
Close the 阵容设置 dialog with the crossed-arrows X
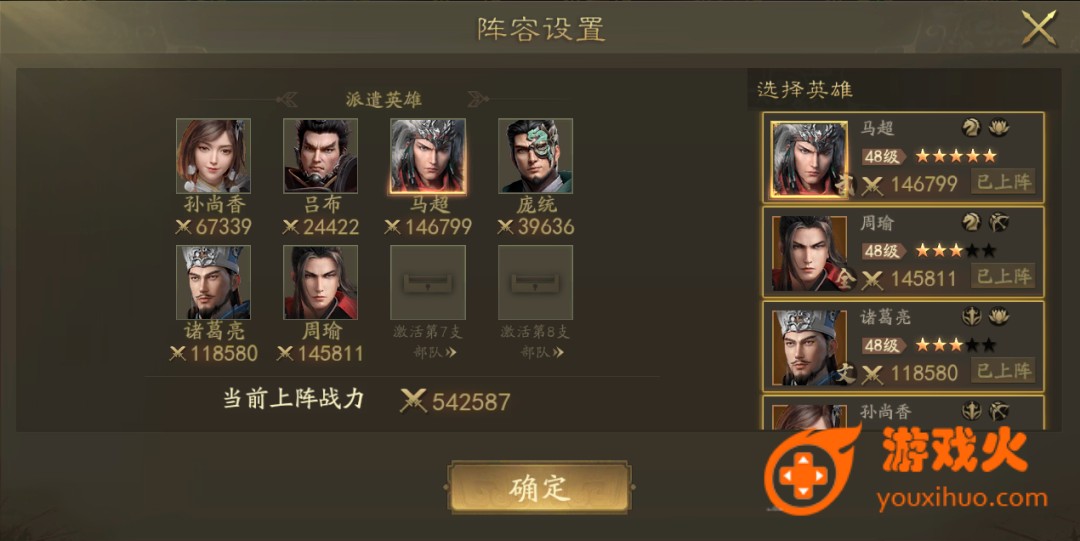[1039, 28]
